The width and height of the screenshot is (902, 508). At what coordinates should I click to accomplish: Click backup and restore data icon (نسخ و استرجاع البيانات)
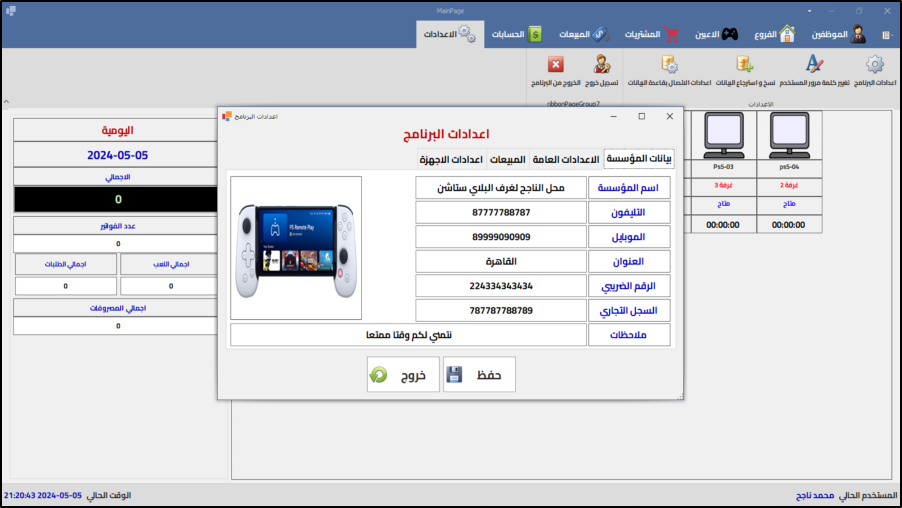(744, 65)
